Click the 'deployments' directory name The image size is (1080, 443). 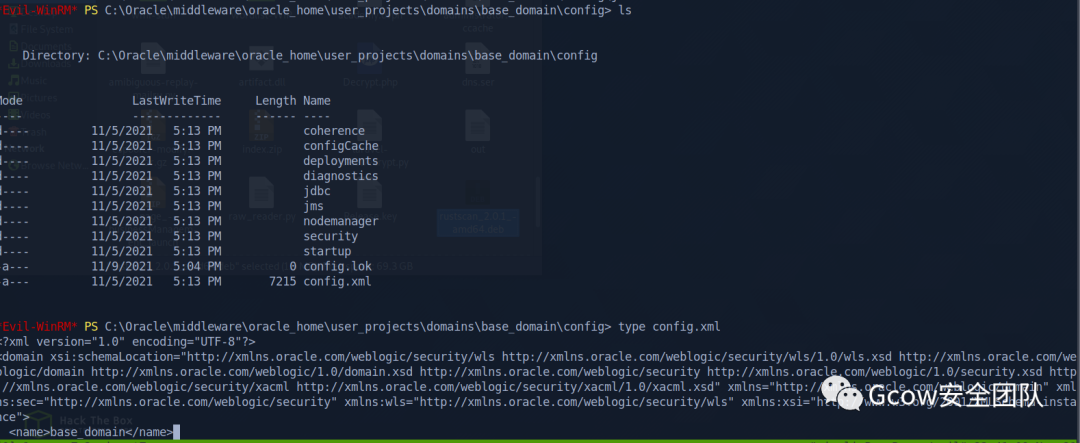[341, 161]
